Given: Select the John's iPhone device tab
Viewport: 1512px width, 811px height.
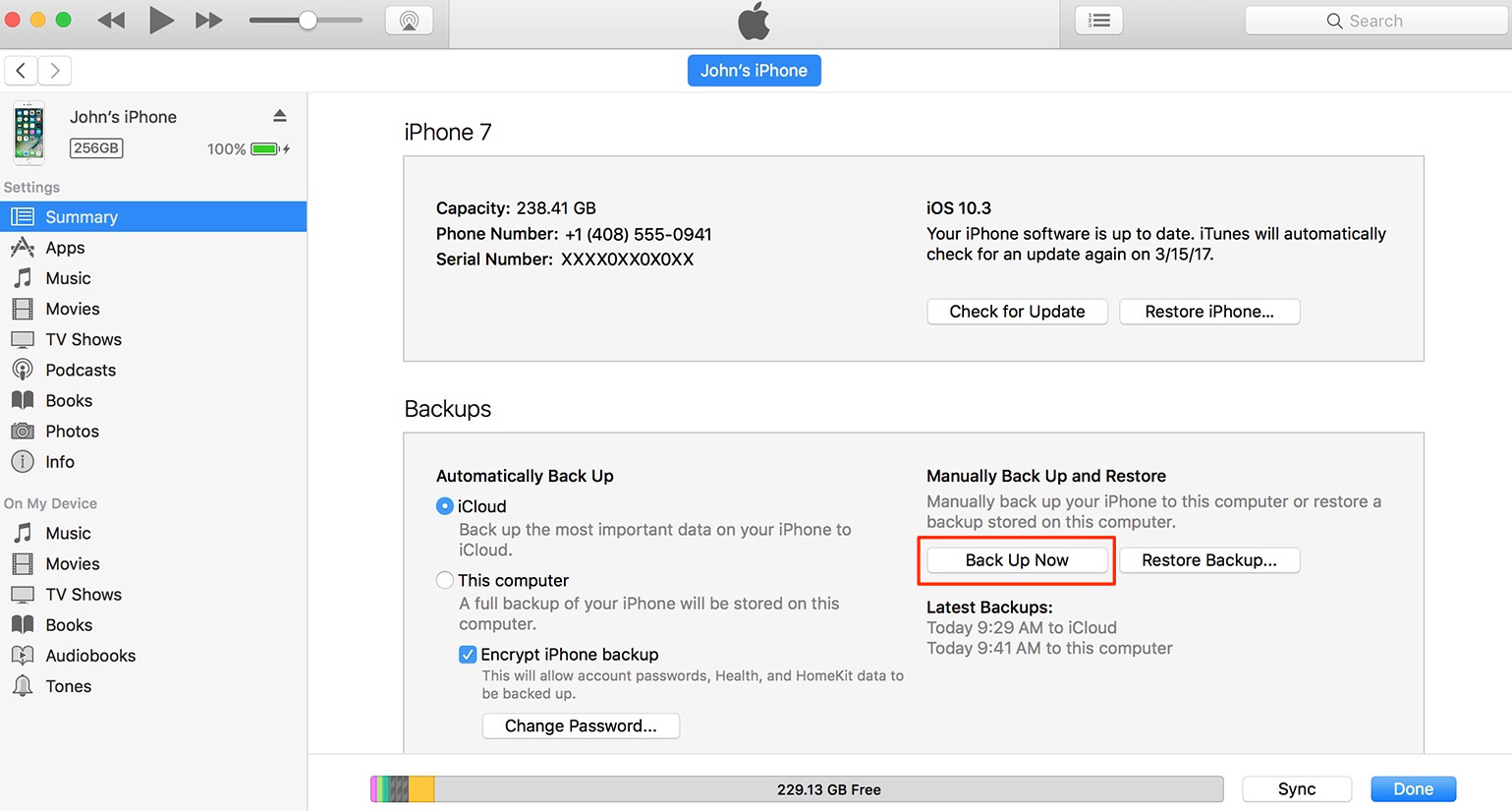Looking at the screenshot, I should point(754,71).
